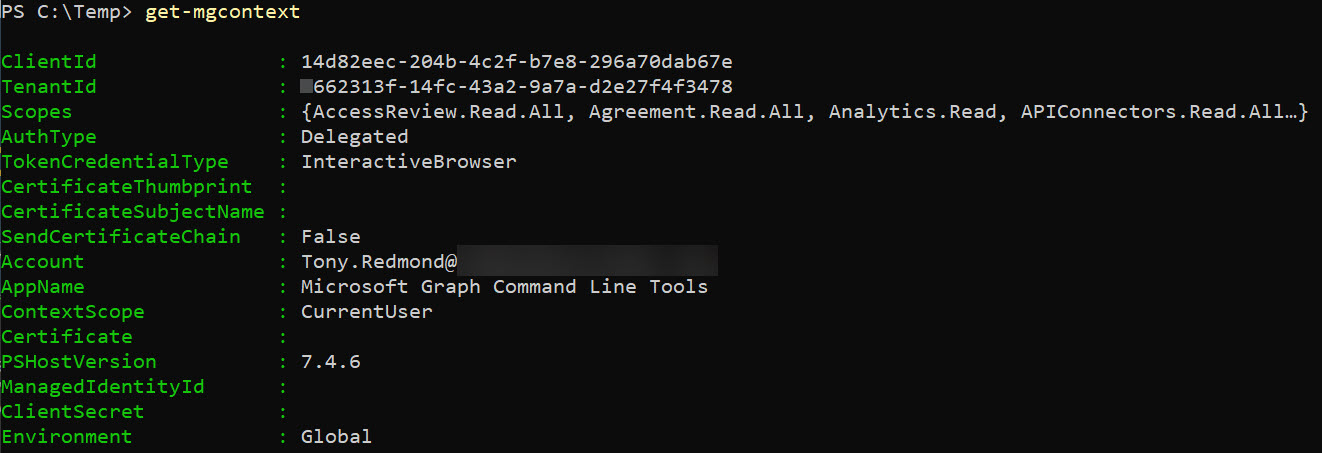This screenshot has height=453, width=1322.
Task: Click the Tony.Redmond@ account text
Action: click(379, 262)
